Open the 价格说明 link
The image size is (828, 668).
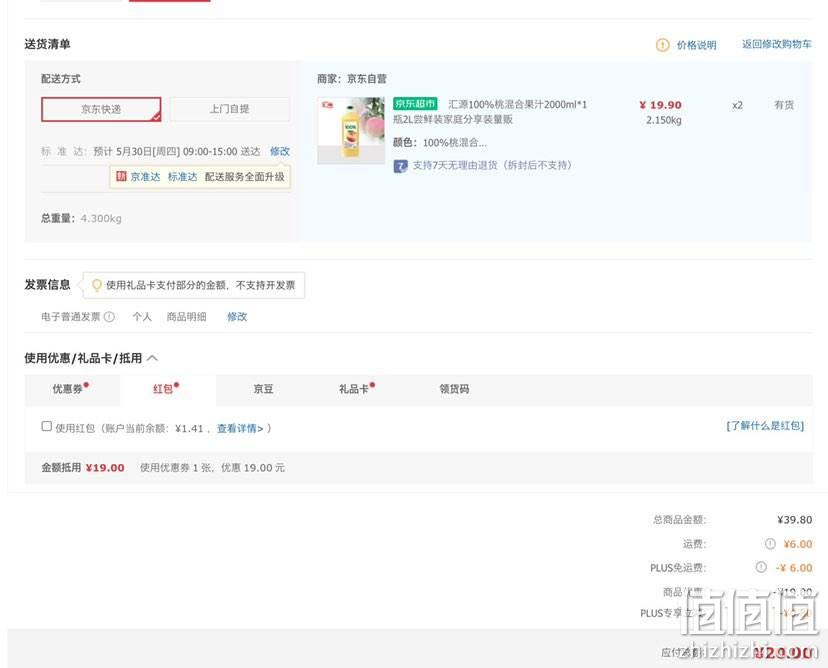click(697, 45)
